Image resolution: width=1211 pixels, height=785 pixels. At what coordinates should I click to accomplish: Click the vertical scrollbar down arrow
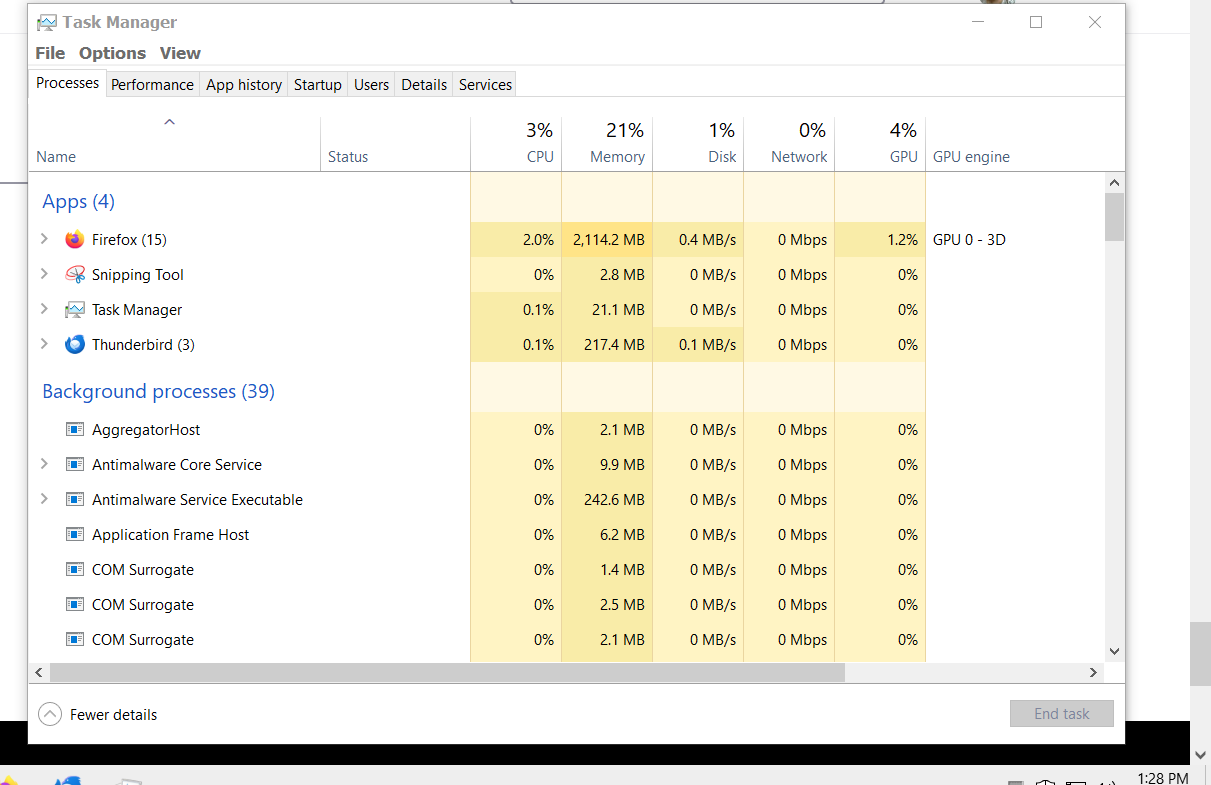pyautogui.click(x=1115, y=650)
